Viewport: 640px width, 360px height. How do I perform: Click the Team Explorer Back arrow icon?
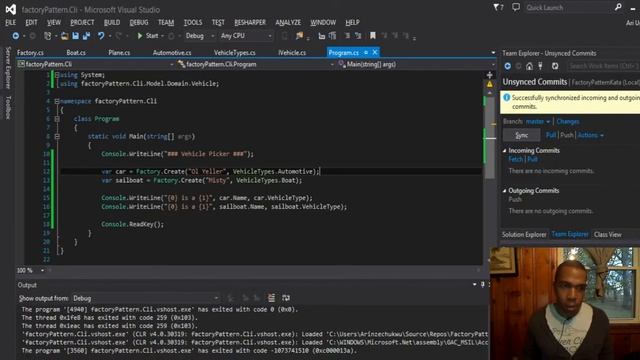[x=507, y=66]
